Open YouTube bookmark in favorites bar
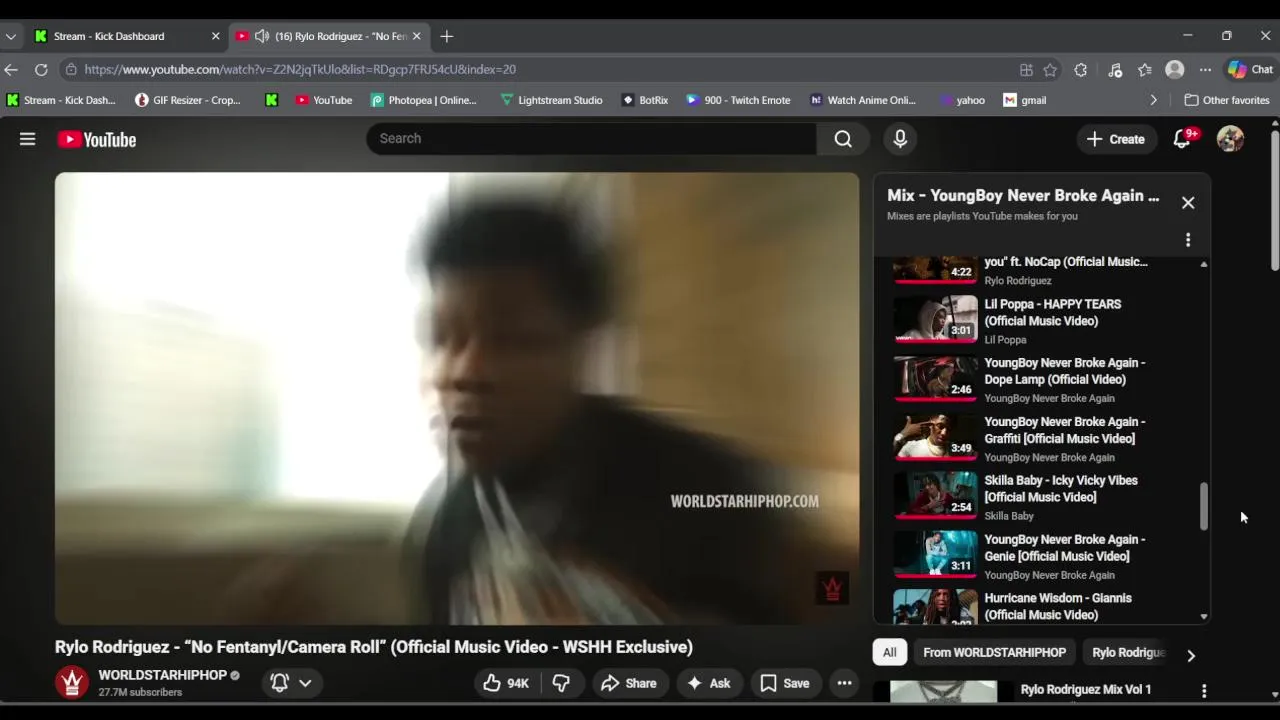 coord(324,100)
